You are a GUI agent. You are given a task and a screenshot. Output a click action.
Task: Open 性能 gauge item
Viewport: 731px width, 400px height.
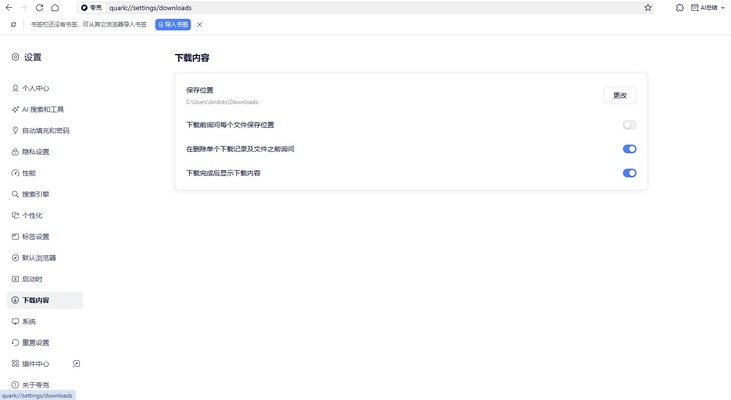23,173
